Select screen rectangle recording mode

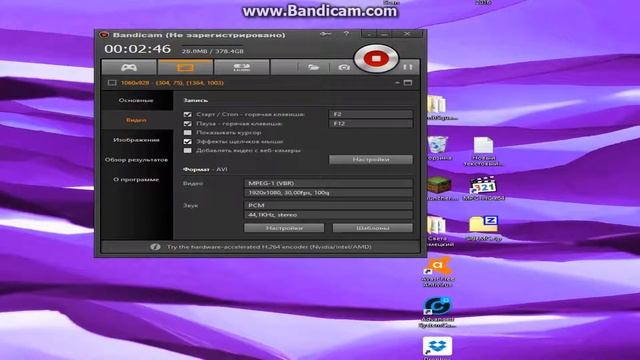point(185,67)
